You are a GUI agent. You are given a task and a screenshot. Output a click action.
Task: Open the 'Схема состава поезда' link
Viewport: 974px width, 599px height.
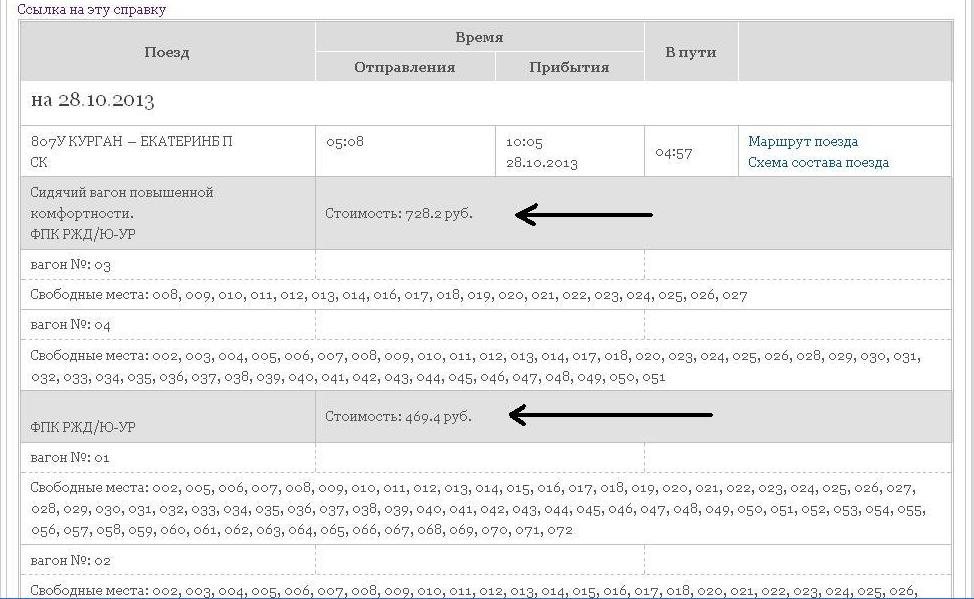(x=818, y=162)
